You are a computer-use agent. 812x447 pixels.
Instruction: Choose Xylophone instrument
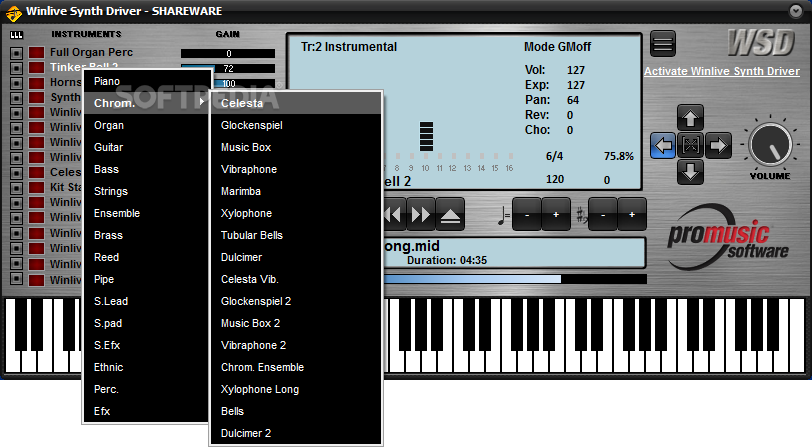pos(296,213)
